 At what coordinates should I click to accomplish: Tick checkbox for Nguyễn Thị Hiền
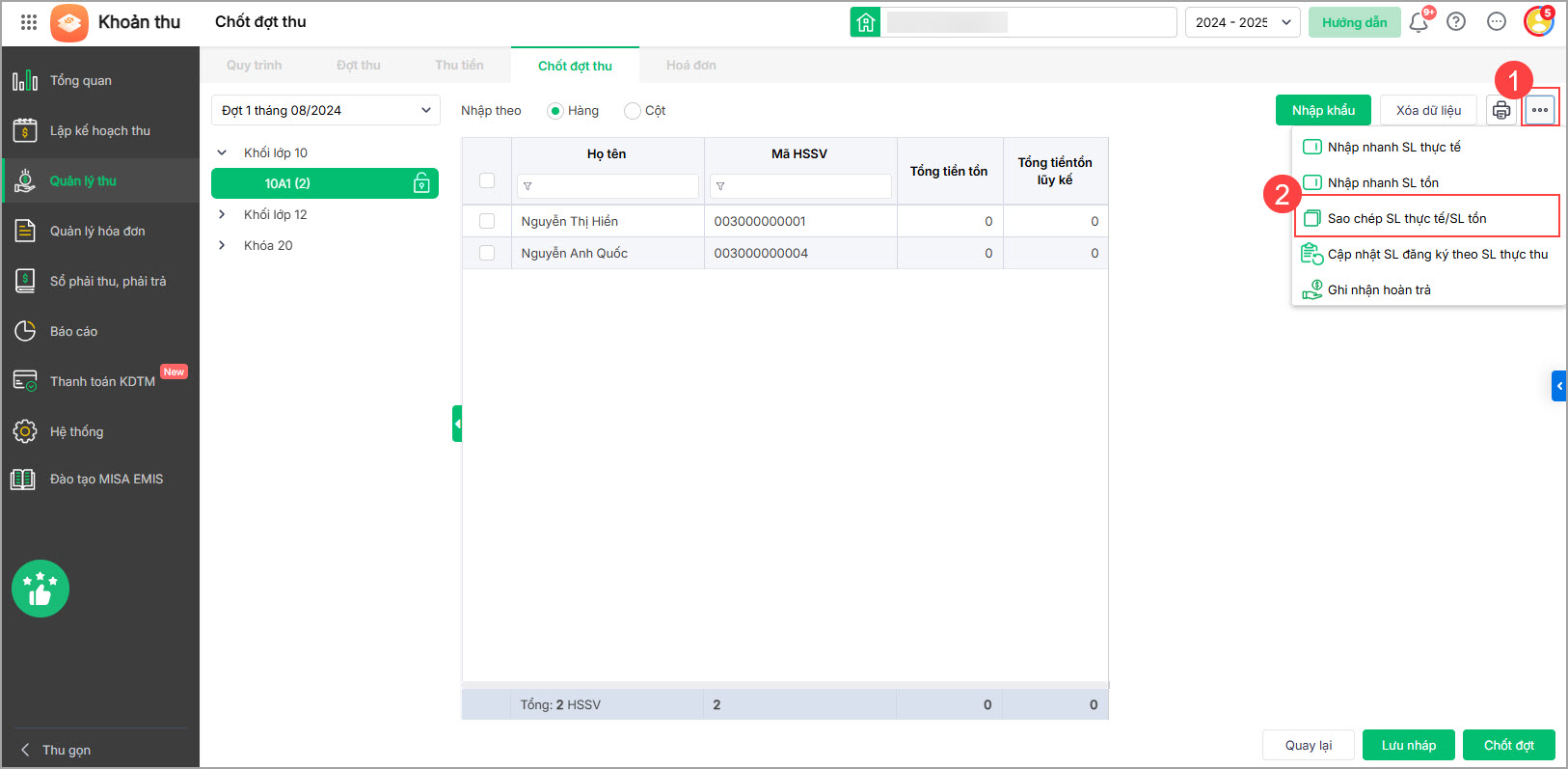pos(487,221)
